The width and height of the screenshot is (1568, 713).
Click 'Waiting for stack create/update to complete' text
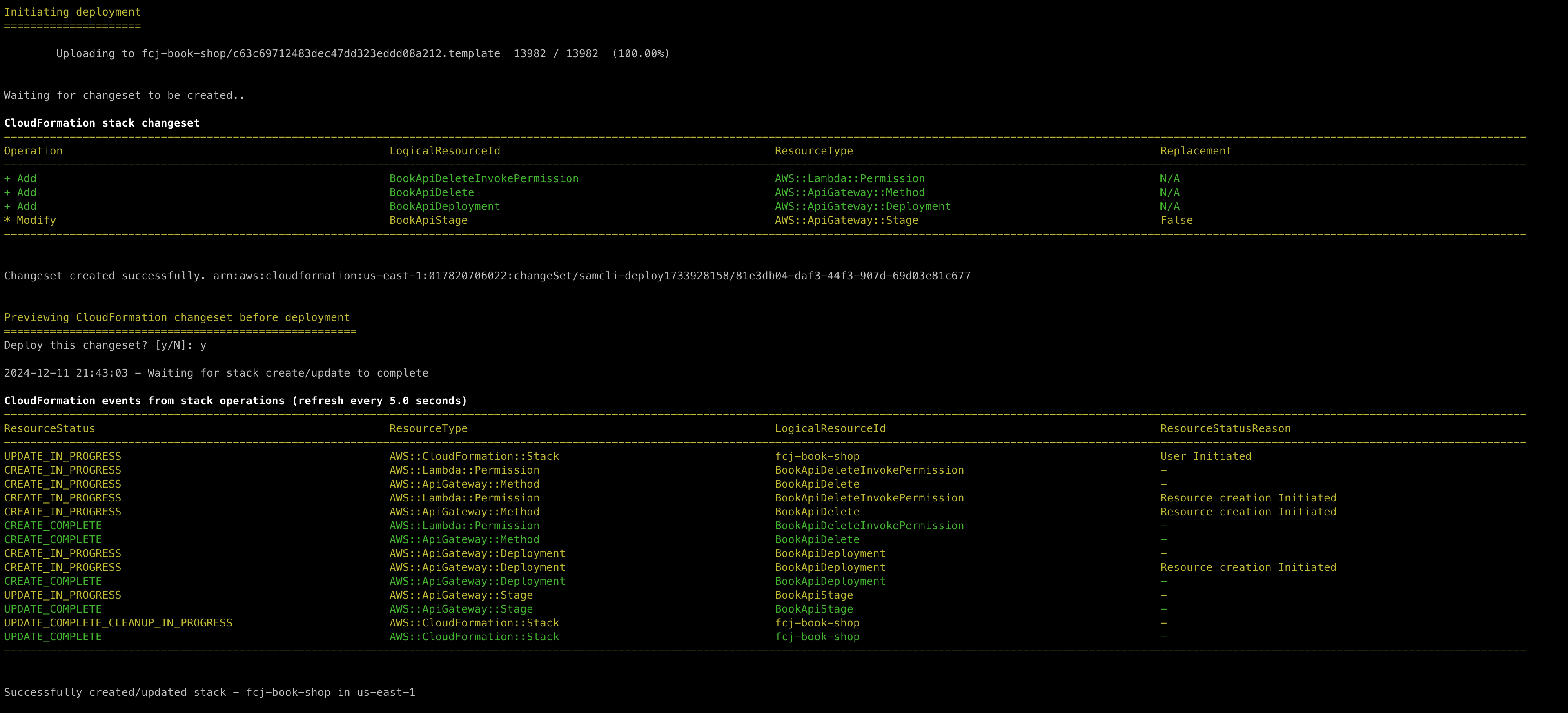288,373
